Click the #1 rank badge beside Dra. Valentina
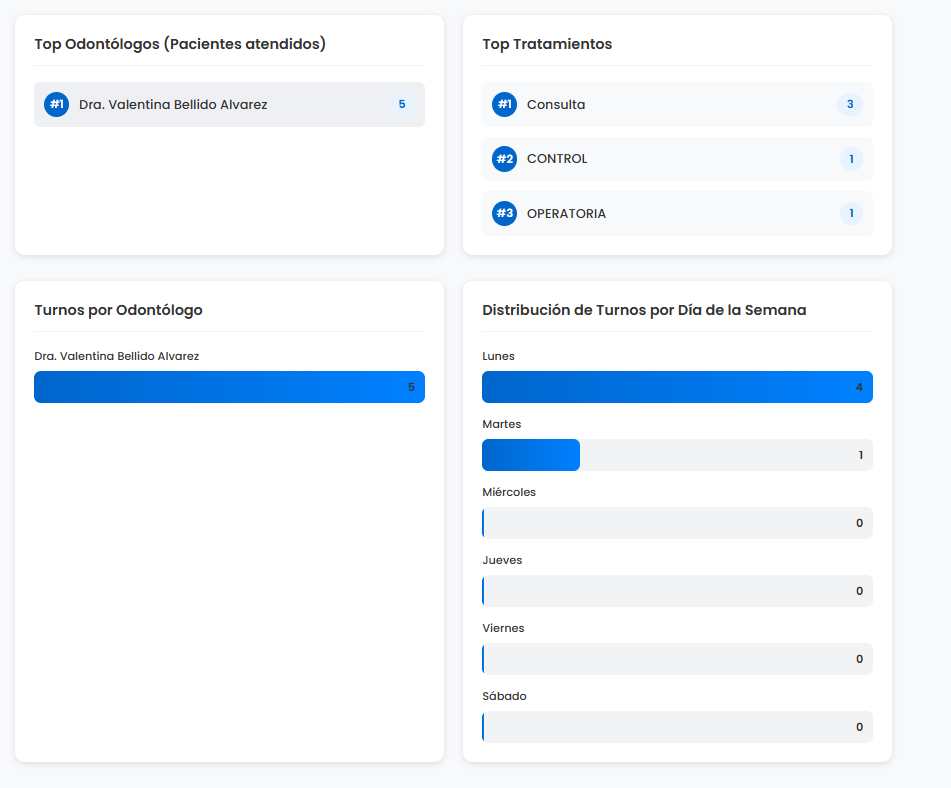951x788 pixels. pyautogui.click(x=57, y=104)
